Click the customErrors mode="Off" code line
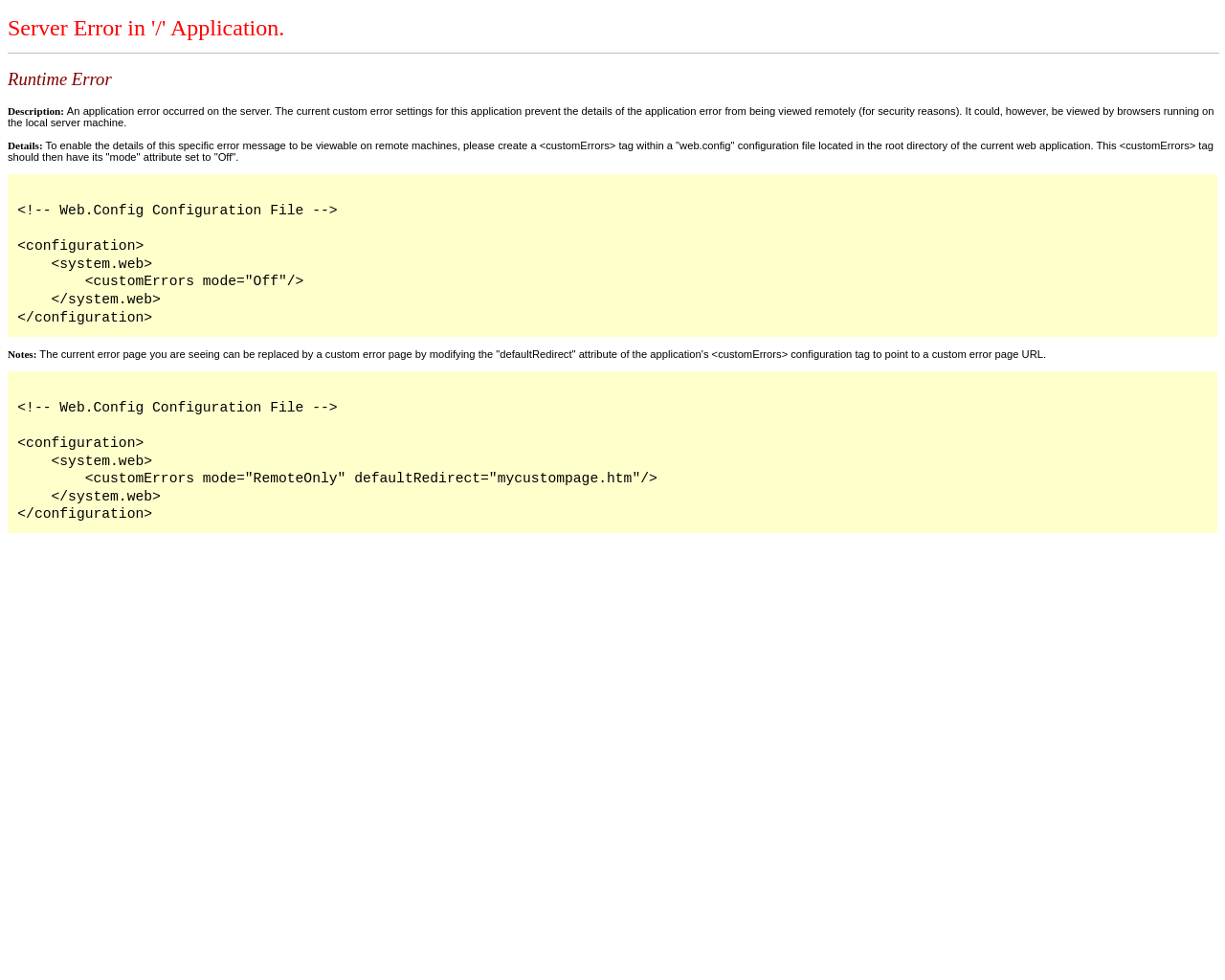Image resolution: width=1225 pixels, height=980 pixels. 194,281
